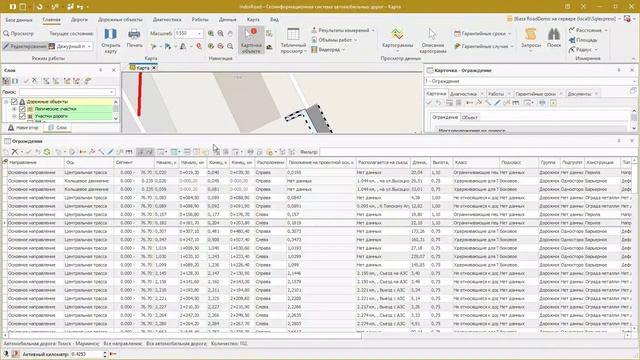Click the Поиск input in Слои panel
This screenshot has height=360, width=640.
pyautogui.click(x=67, y=92)
